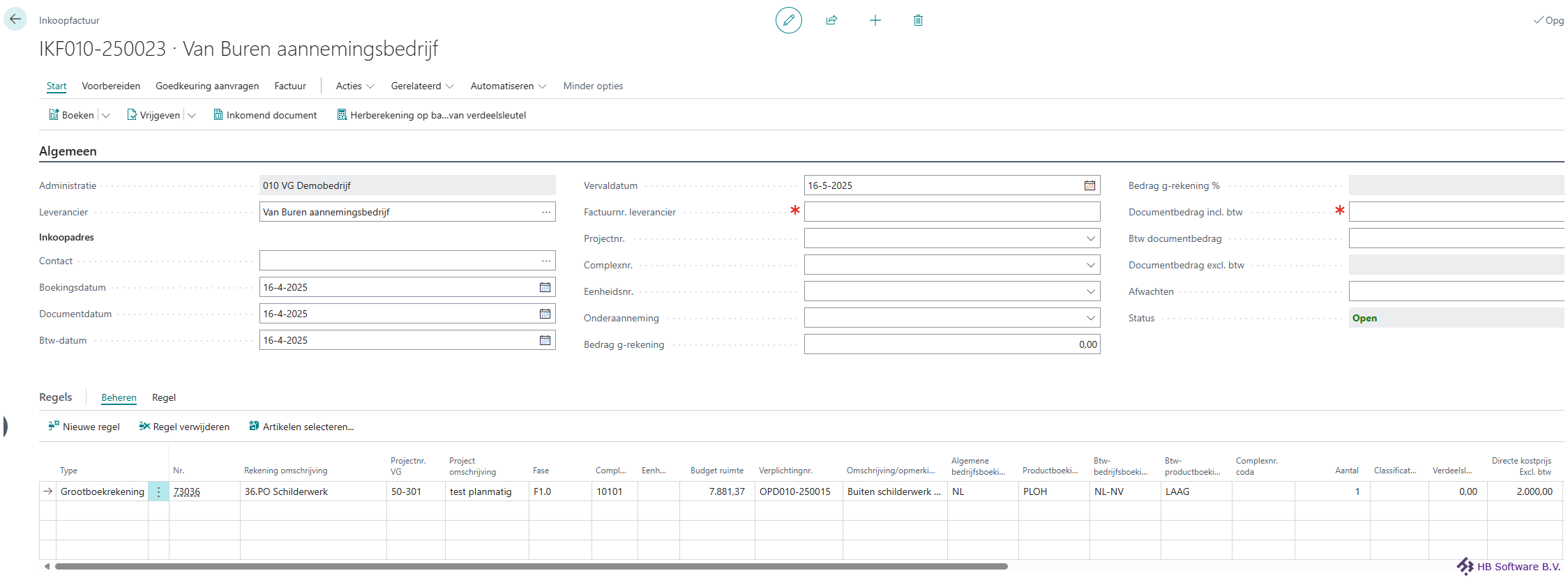Open calendar picker for Boekingsdatum
Screen dimensions: 1568x580
pos(545,287)
